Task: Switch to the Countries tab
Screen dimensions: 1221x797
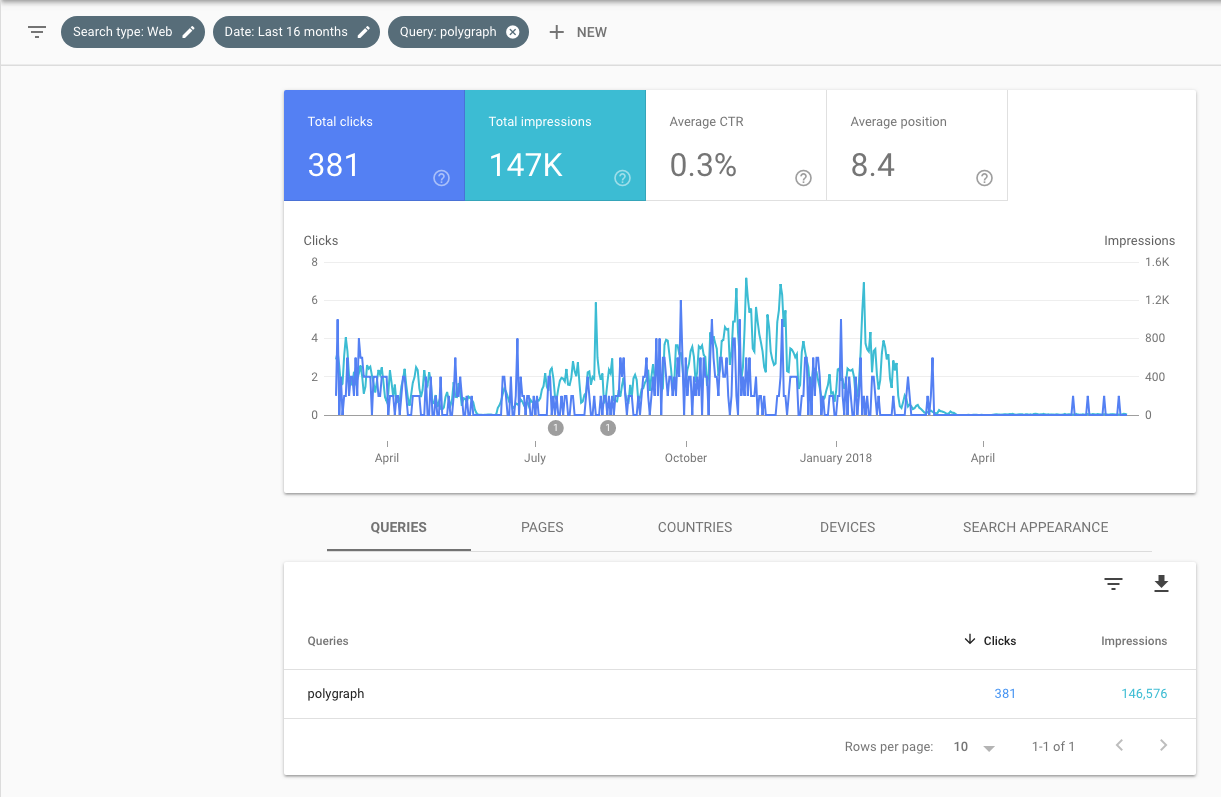Action: [x=695, y=527]
